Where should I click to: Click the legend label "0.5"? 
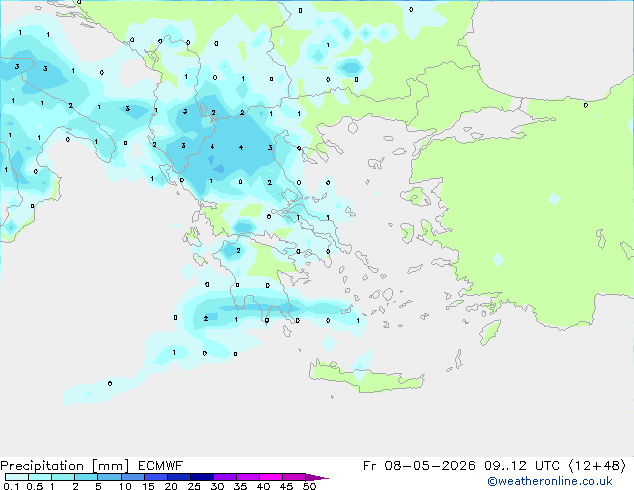(35, 486)
